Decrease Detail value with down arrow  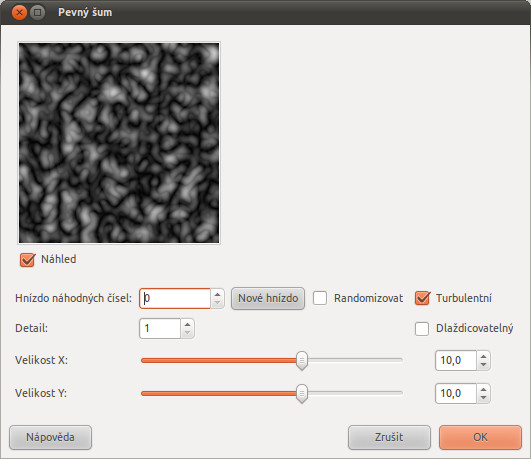(187, 333)
